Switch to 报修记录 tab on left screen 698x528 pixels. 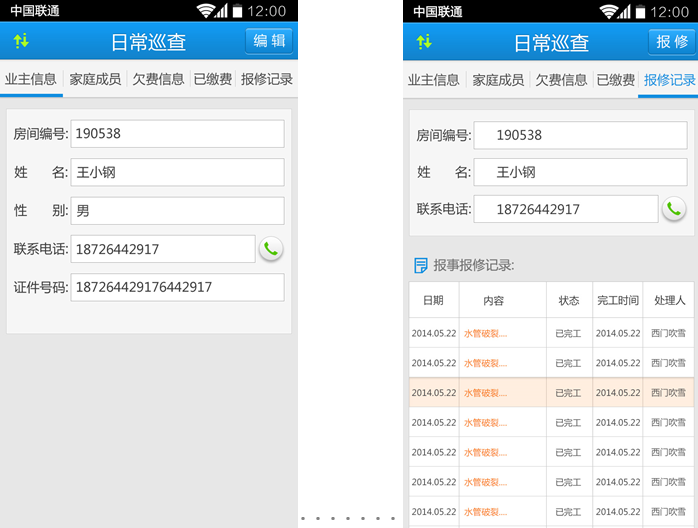(x=267, y=79)
